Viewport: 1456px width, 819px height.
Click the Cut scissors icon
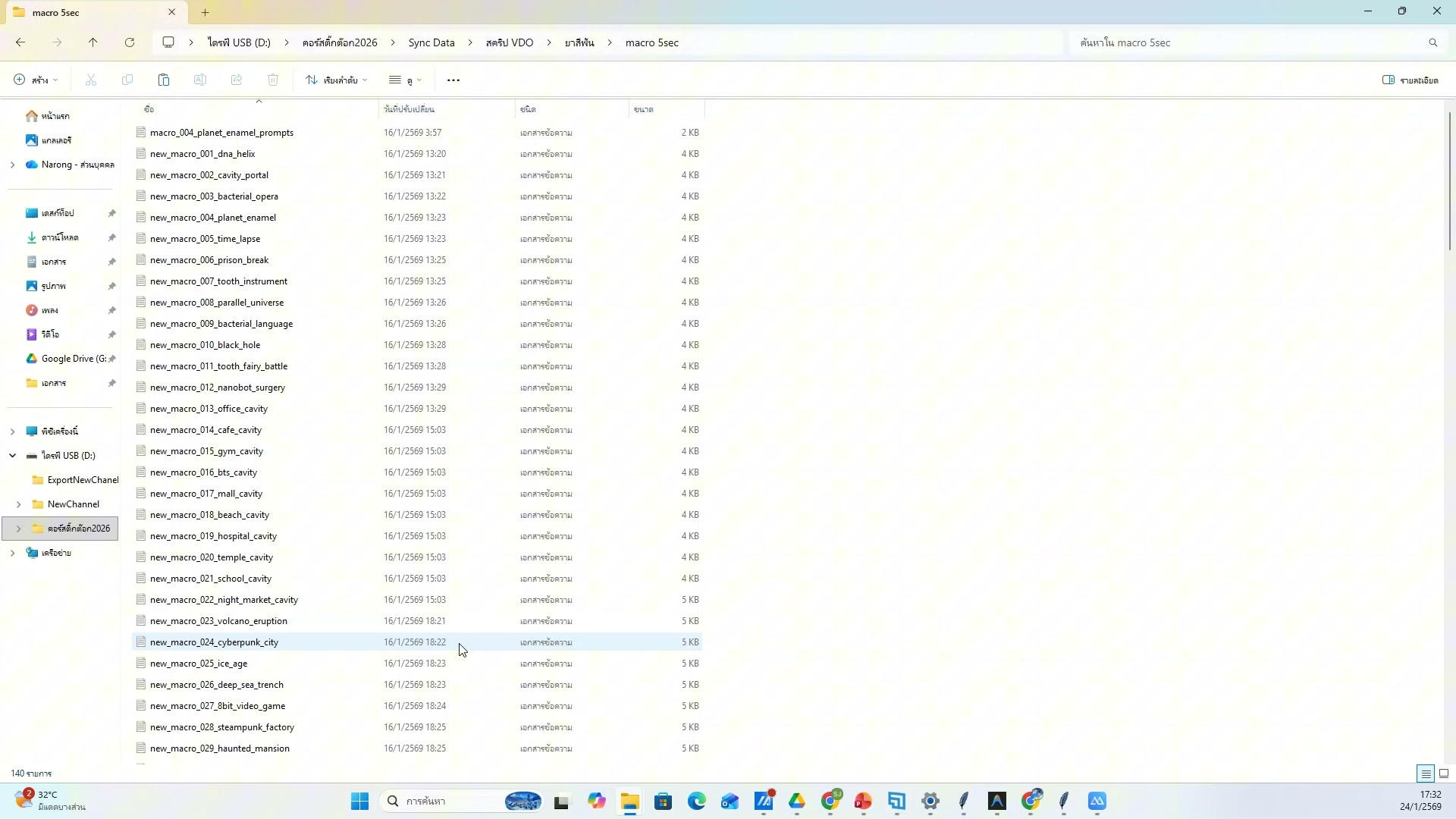point(91,80)
